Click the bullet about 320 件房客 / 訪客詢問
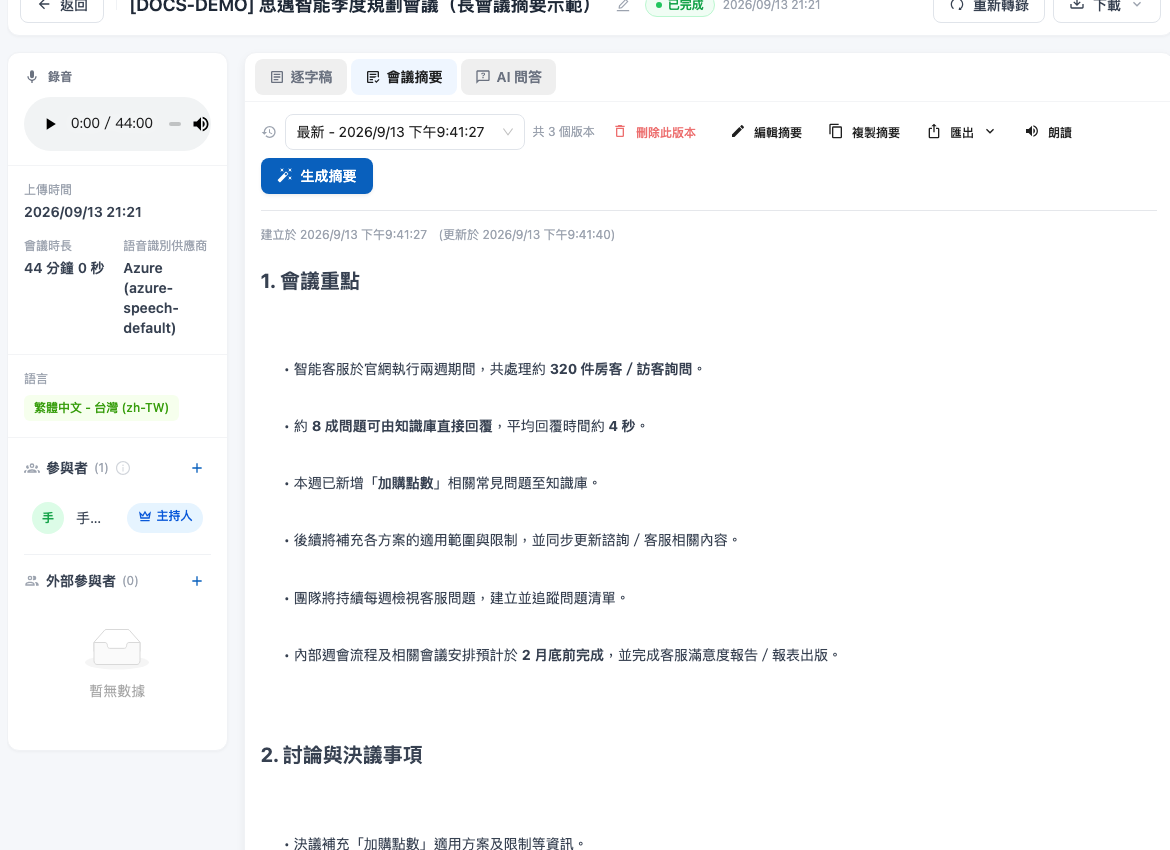Image resolution: width=1170 pixels, height=850 pixels. coord(494,369)
